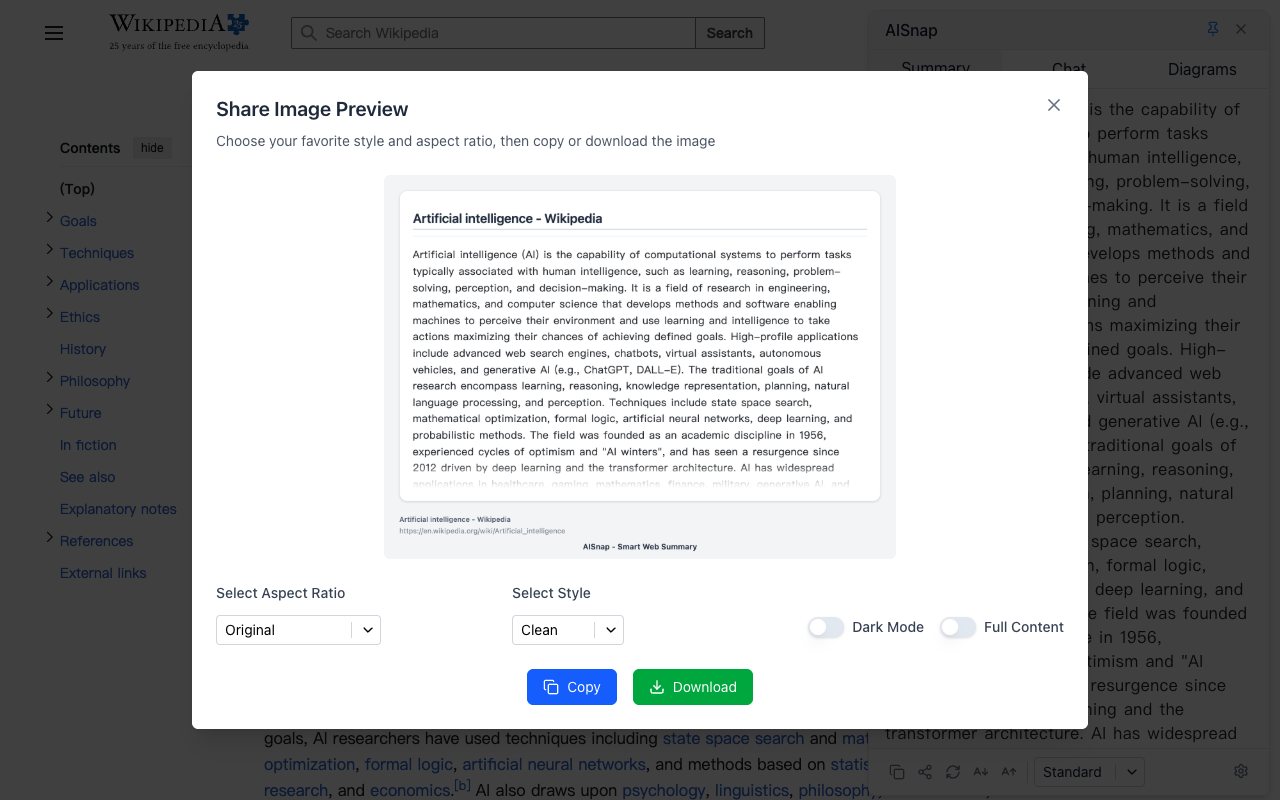Copy summary using AISnap toolbar copy icon
1280x800 pixels.
point(897,772)
